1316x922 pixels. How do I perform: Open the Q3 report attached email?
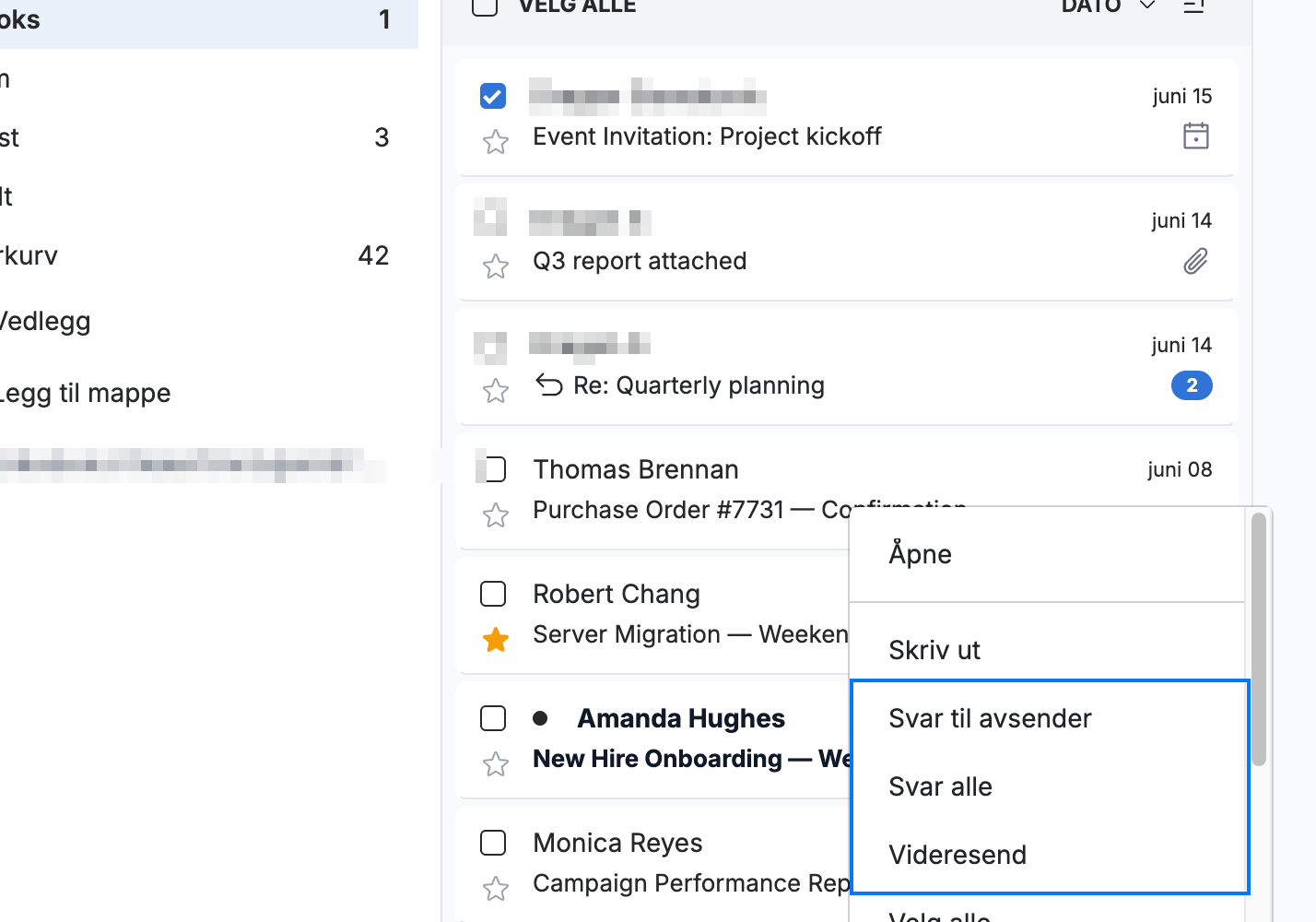coord(846,241)
